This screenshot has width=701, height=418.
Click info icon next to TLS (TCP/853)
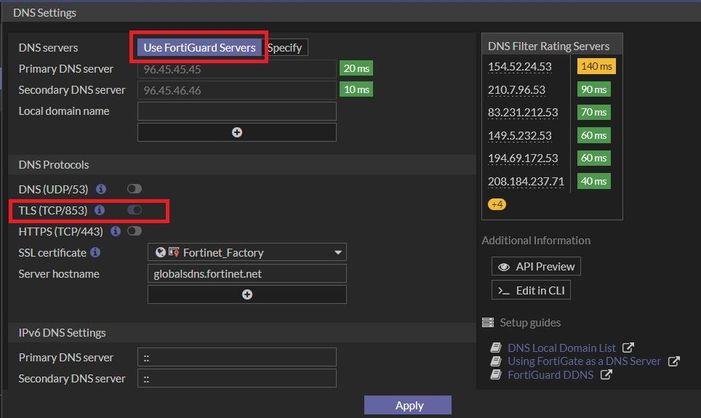(100, 210)
